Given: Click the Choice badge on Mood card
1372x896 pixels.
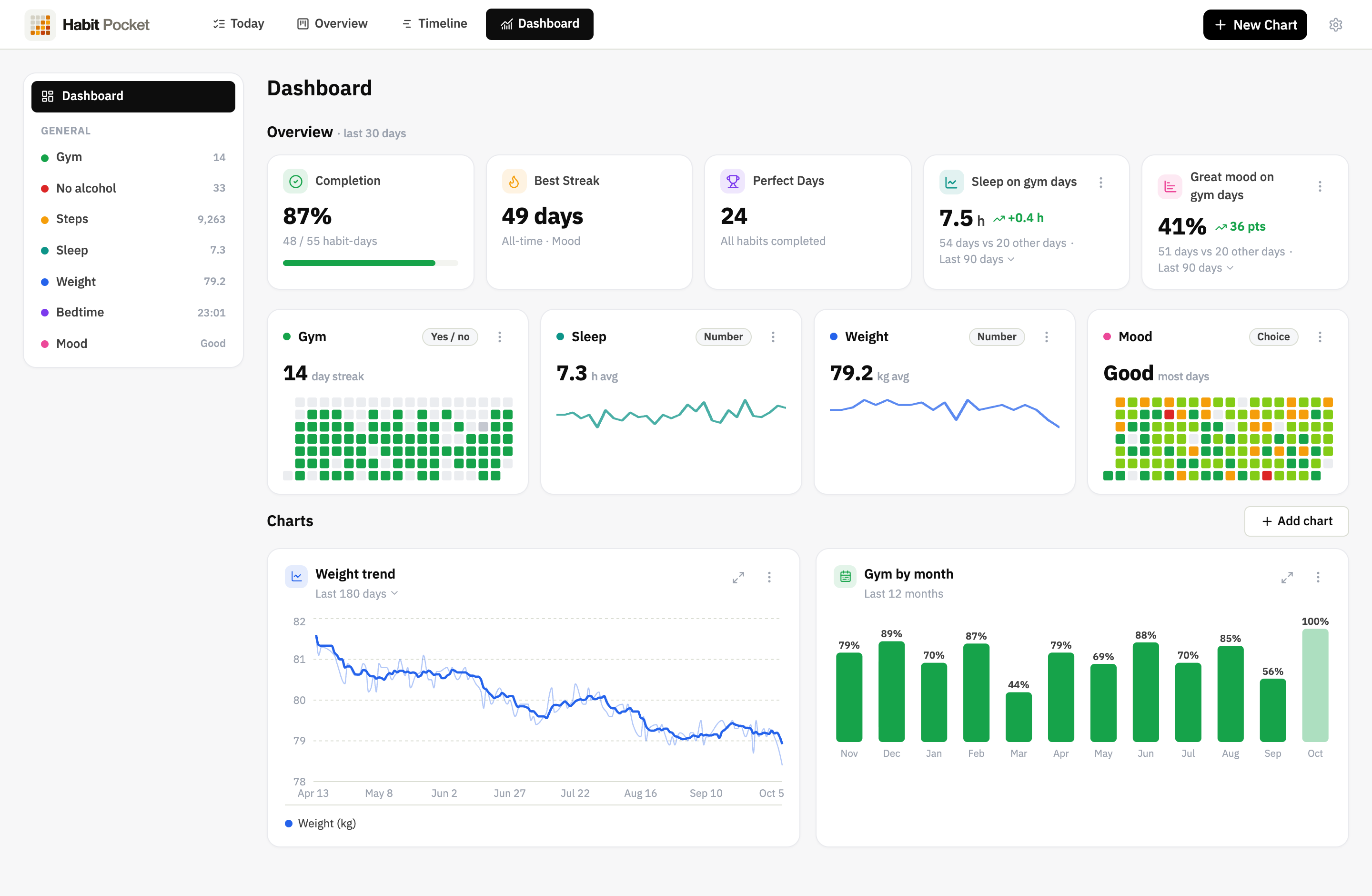Looking at the screenshot, I should pyautogui.click(x=1273, y=337).
